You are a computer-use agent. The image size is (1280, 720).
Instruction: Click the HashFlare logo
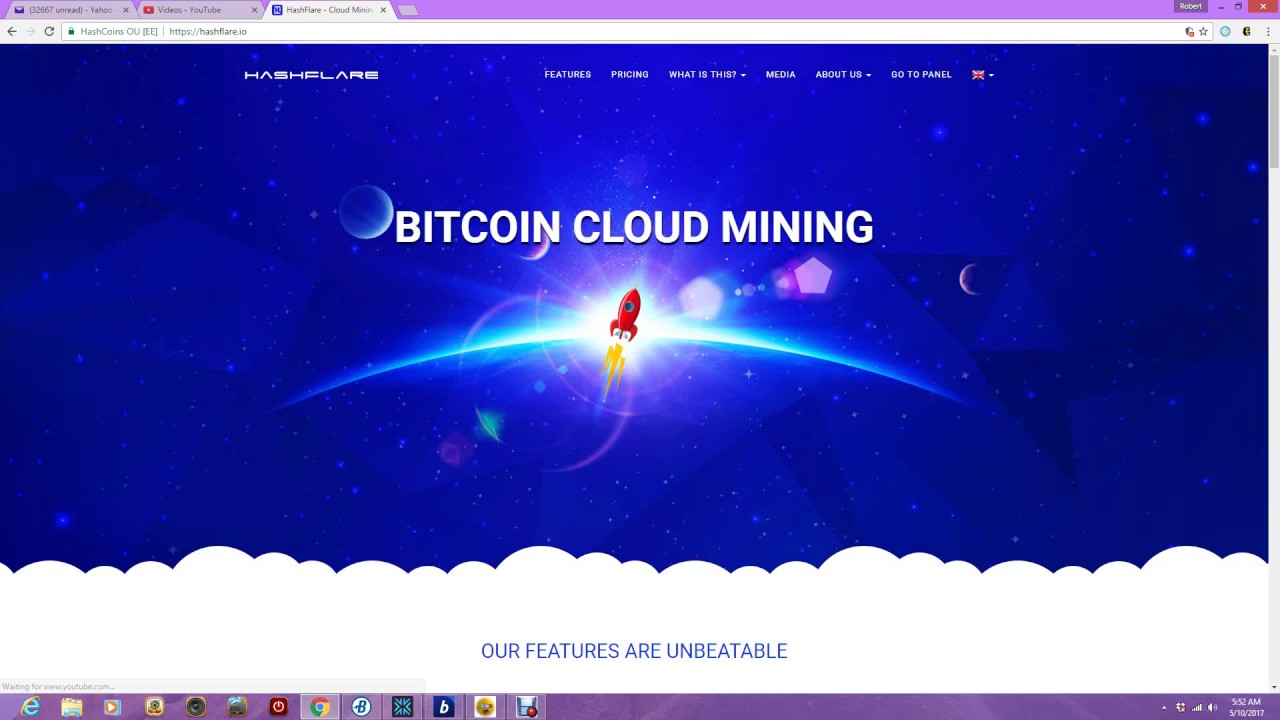point(311,75)
